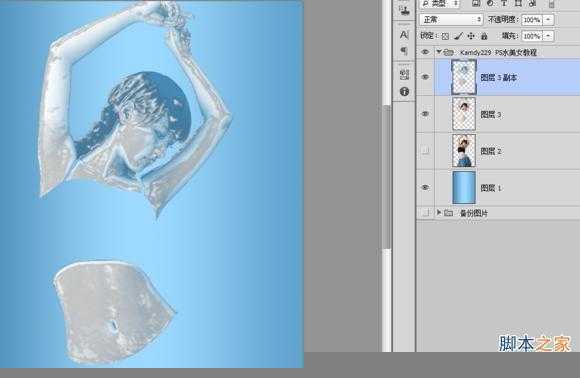Click the lock all padlock icon
580x378 pixels.
point(484,36)
